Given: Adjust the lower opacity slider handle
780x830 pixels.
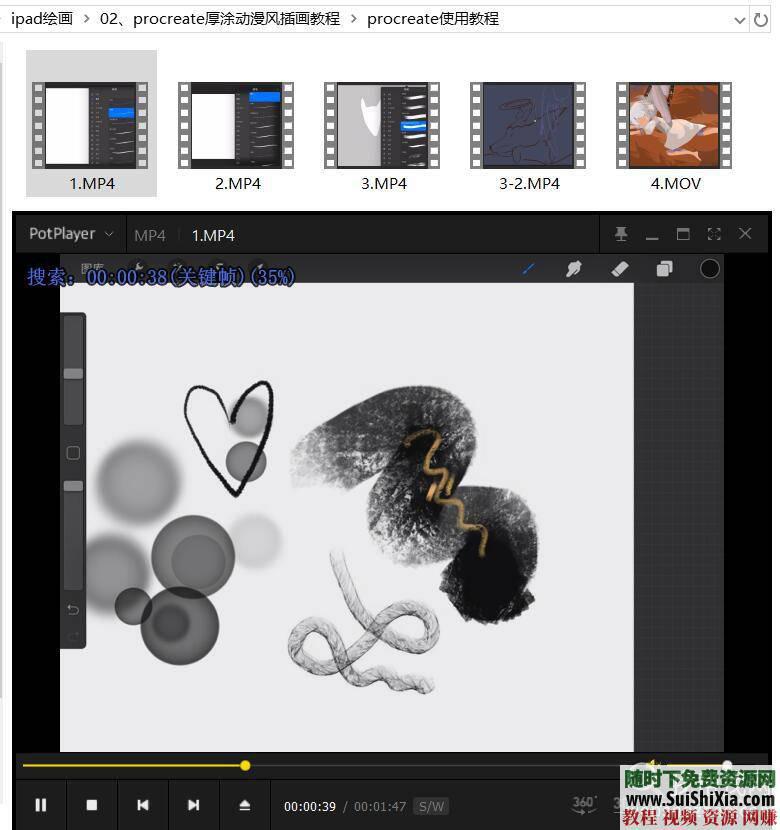Looking at the screenshot, I should click(x=73, y=486).
